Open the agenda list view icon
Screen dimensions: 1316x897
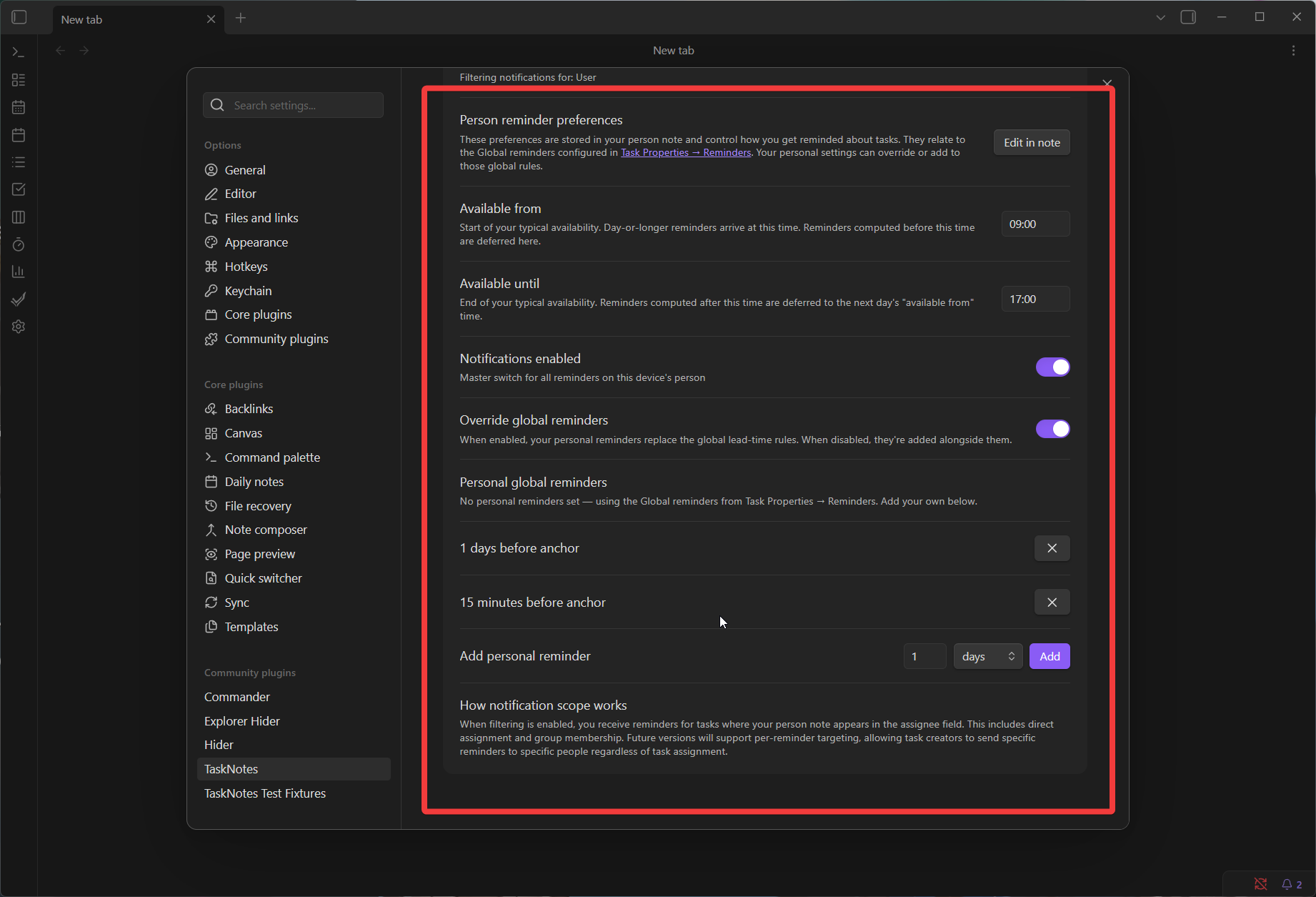[x=18, y=162]
